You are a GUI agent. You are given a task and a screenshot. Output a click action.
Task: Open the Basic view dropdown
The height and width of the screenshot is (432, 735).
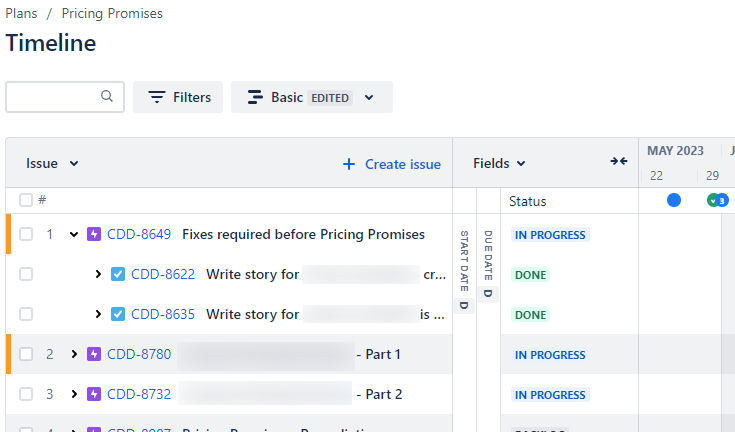tap(312, 97)
